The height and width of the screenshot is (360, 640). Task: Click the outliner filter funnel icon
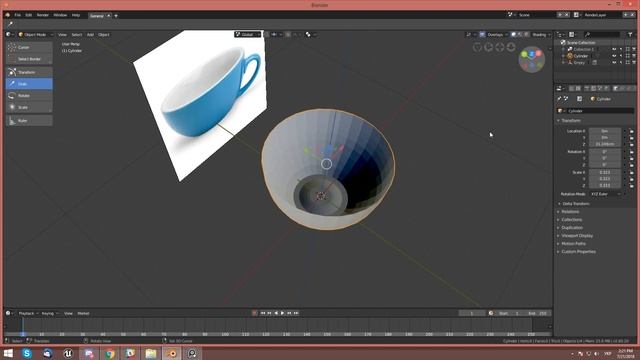coord(630,35)
